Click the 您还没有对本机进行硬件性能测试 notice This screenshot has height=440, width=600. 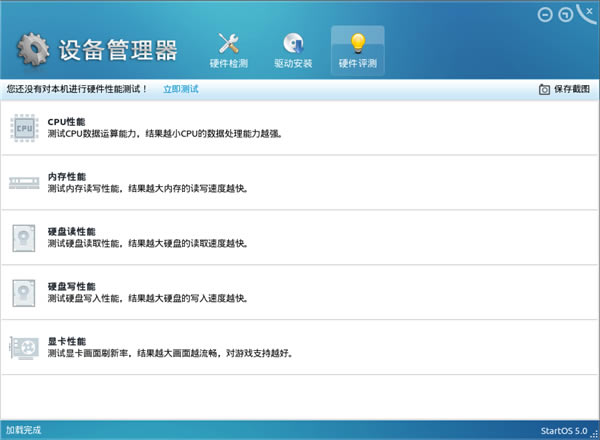tap(77, 89)
